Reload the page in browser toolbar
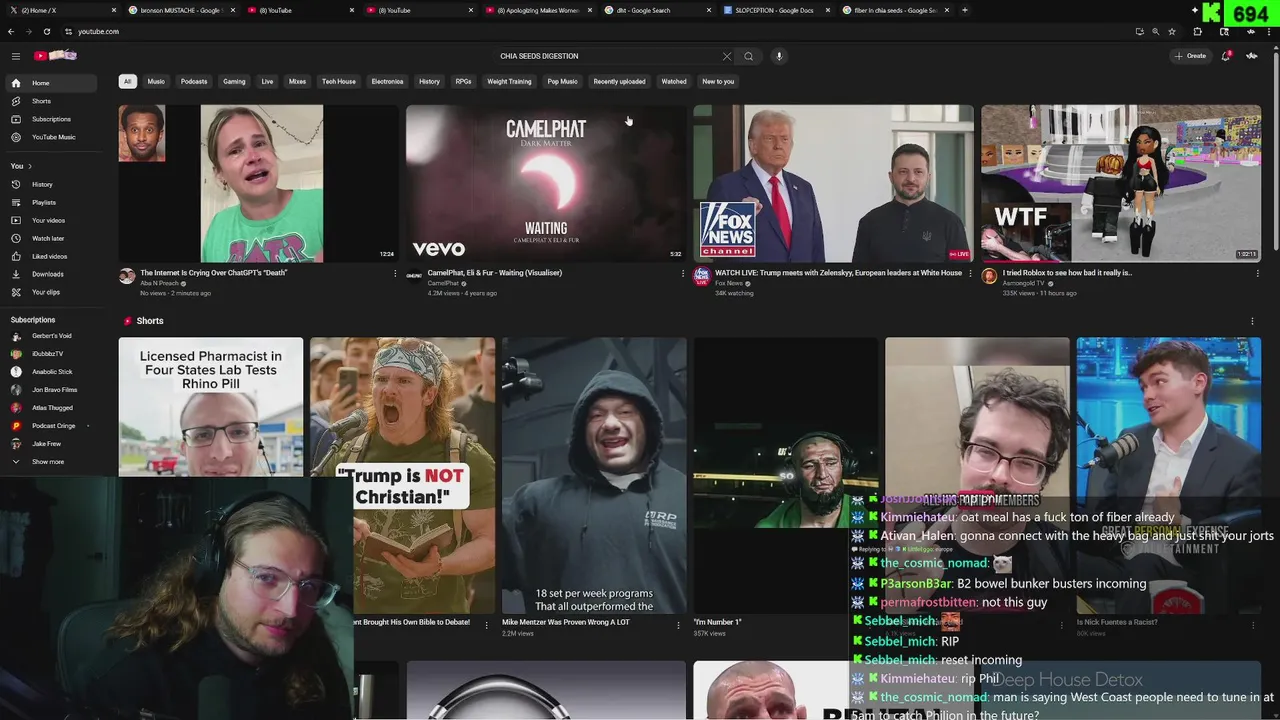 pos(46,31)
